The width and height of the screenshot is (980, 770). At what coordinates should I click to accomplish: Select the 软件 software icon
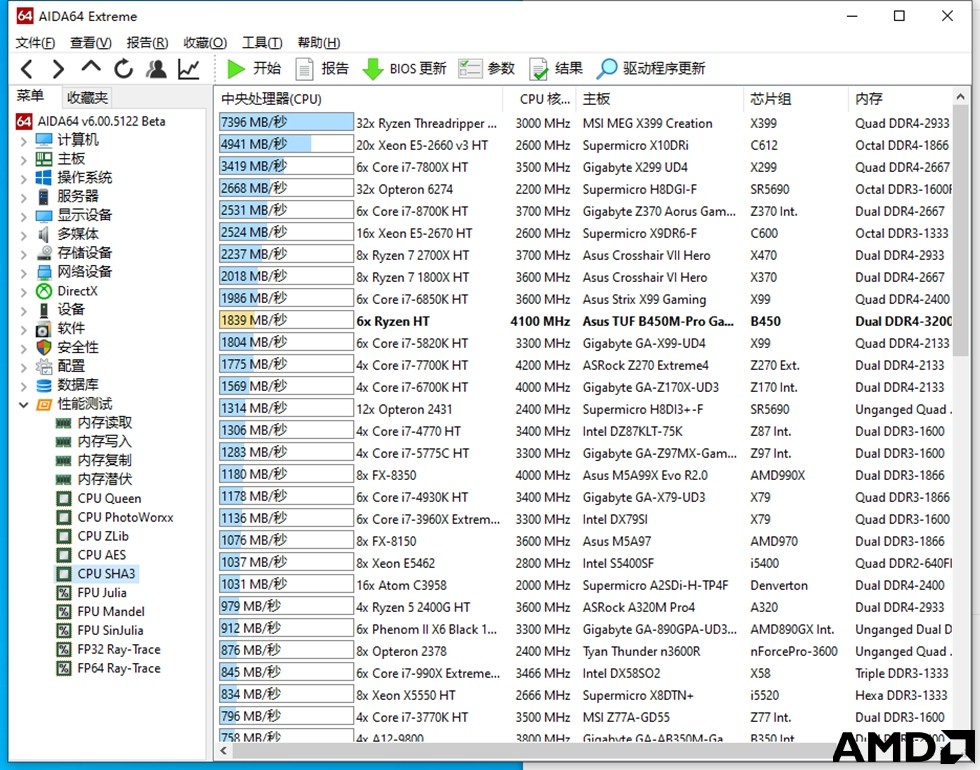(44, 329)
